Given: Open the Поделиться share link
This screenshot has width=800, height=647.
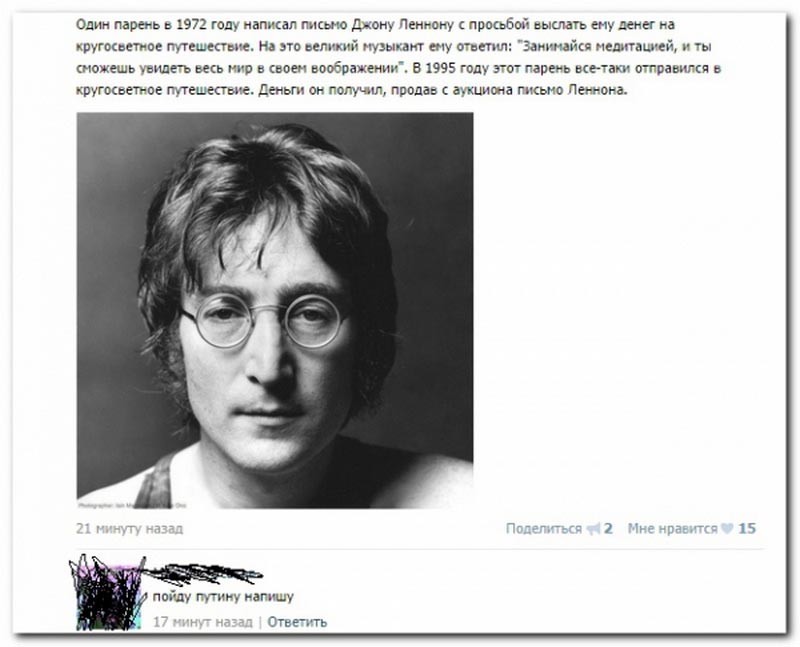Looking at the screenshot, I should (543, 529).
